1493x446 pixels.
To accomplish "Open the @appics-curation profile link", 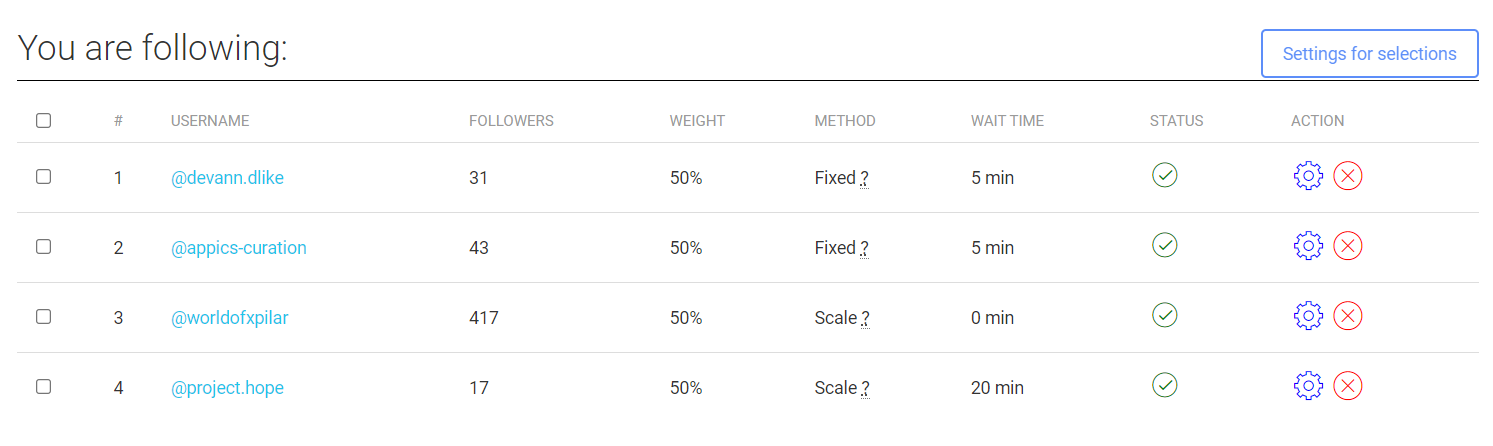I will click(239, 248).
